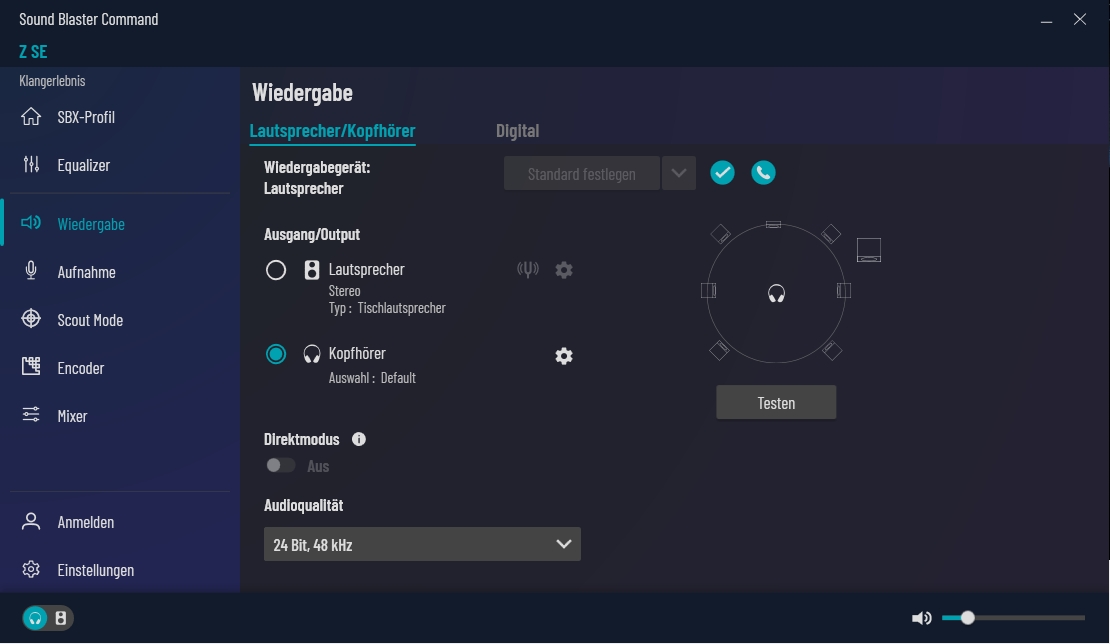1110x644 pixels.
Task: Click side-right speaker icon in diagram
Action: (x=844, y=290)
